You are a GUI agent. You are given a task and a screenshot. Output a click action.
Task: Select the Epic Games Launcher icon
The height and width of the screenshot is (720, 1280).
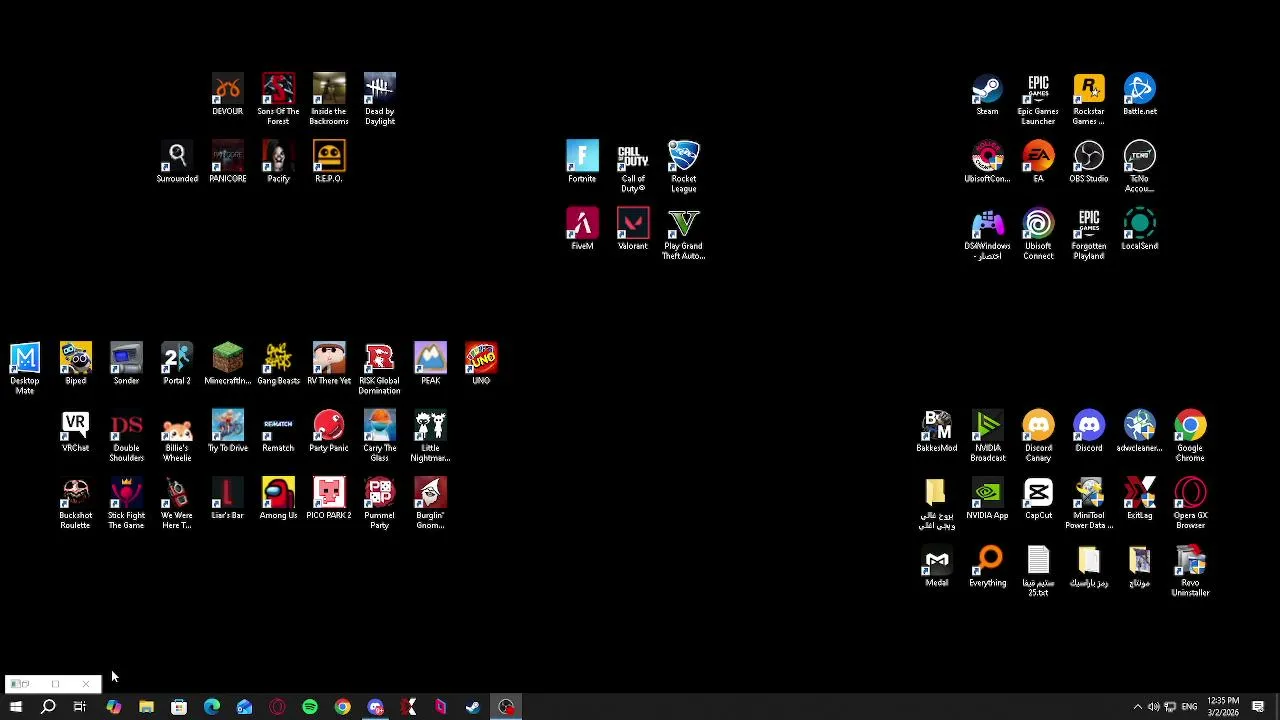pyautogui.click(x=1038, y=99)
